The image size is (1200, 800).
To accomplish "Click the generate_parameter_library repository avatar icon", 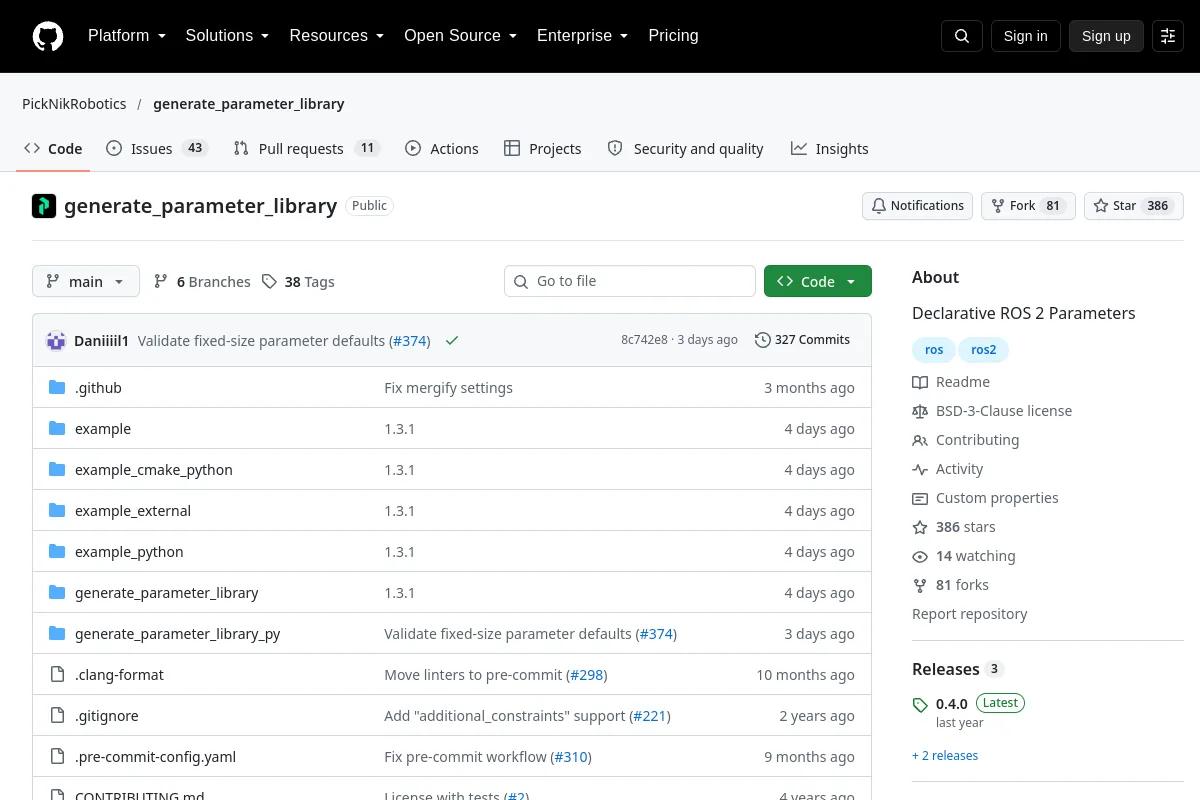I will (44, 206).
